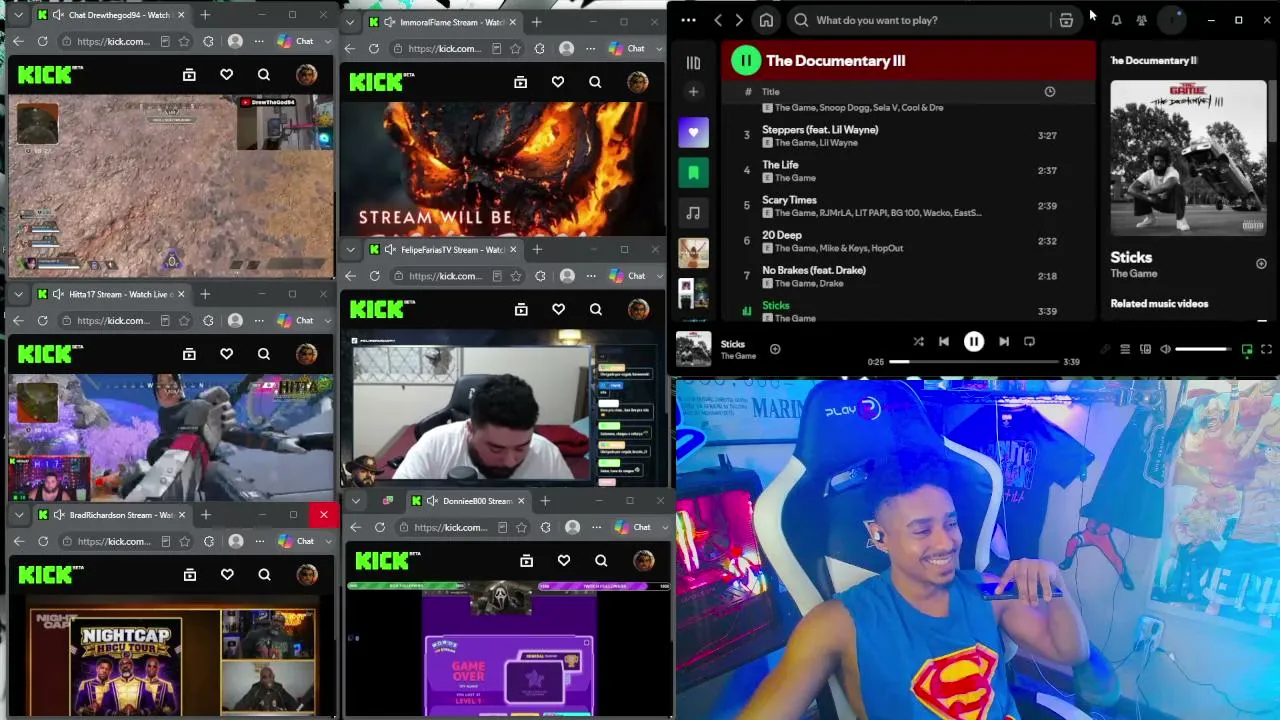Select the Hitta17 Stream browser tab
1280x720 pixels.
point(110,294)
